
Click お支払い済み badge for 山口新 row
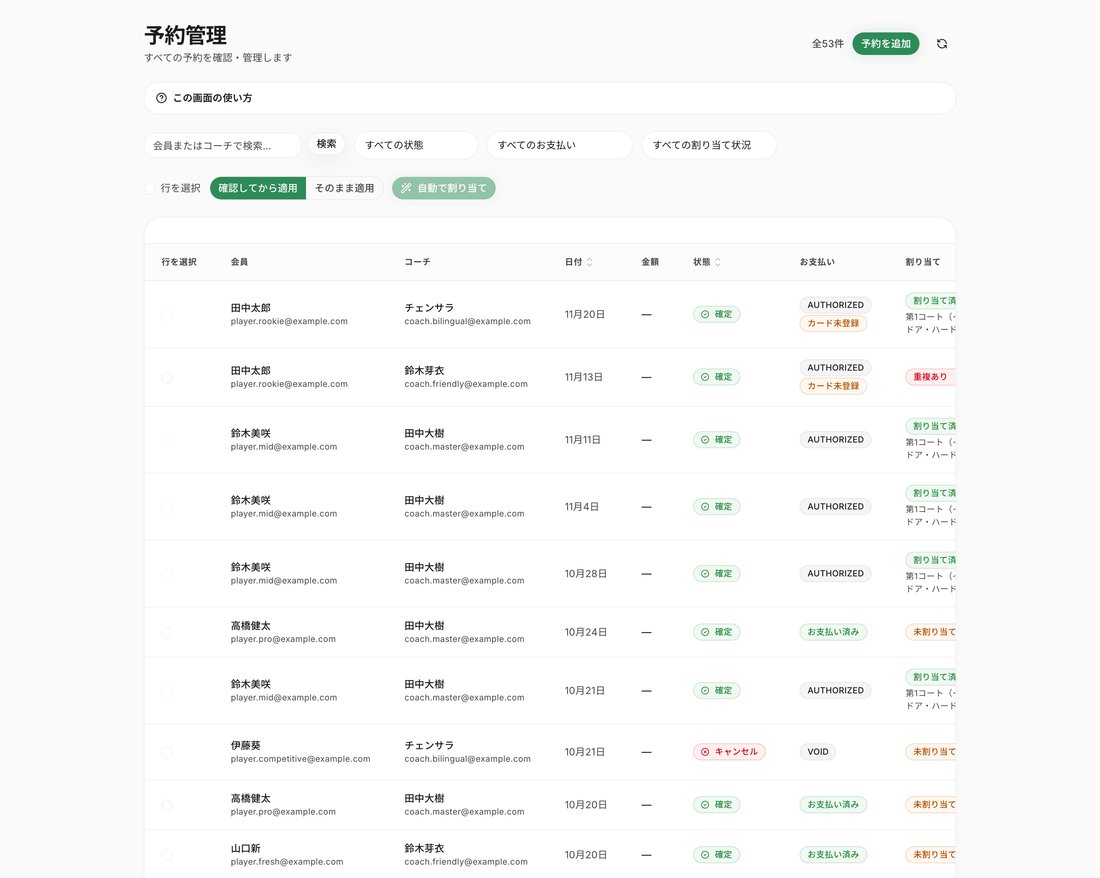click(x=833, y=855)
